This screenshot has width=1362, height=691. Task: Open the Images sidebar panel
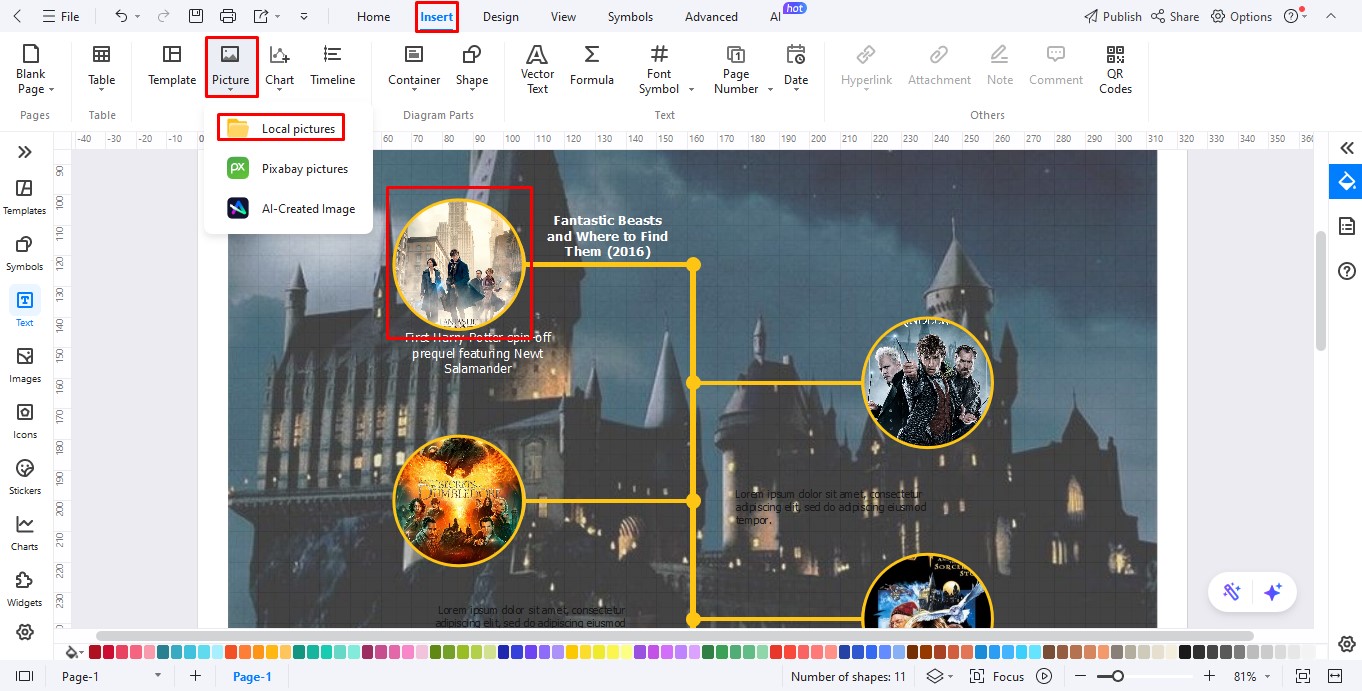click(25, 364)
